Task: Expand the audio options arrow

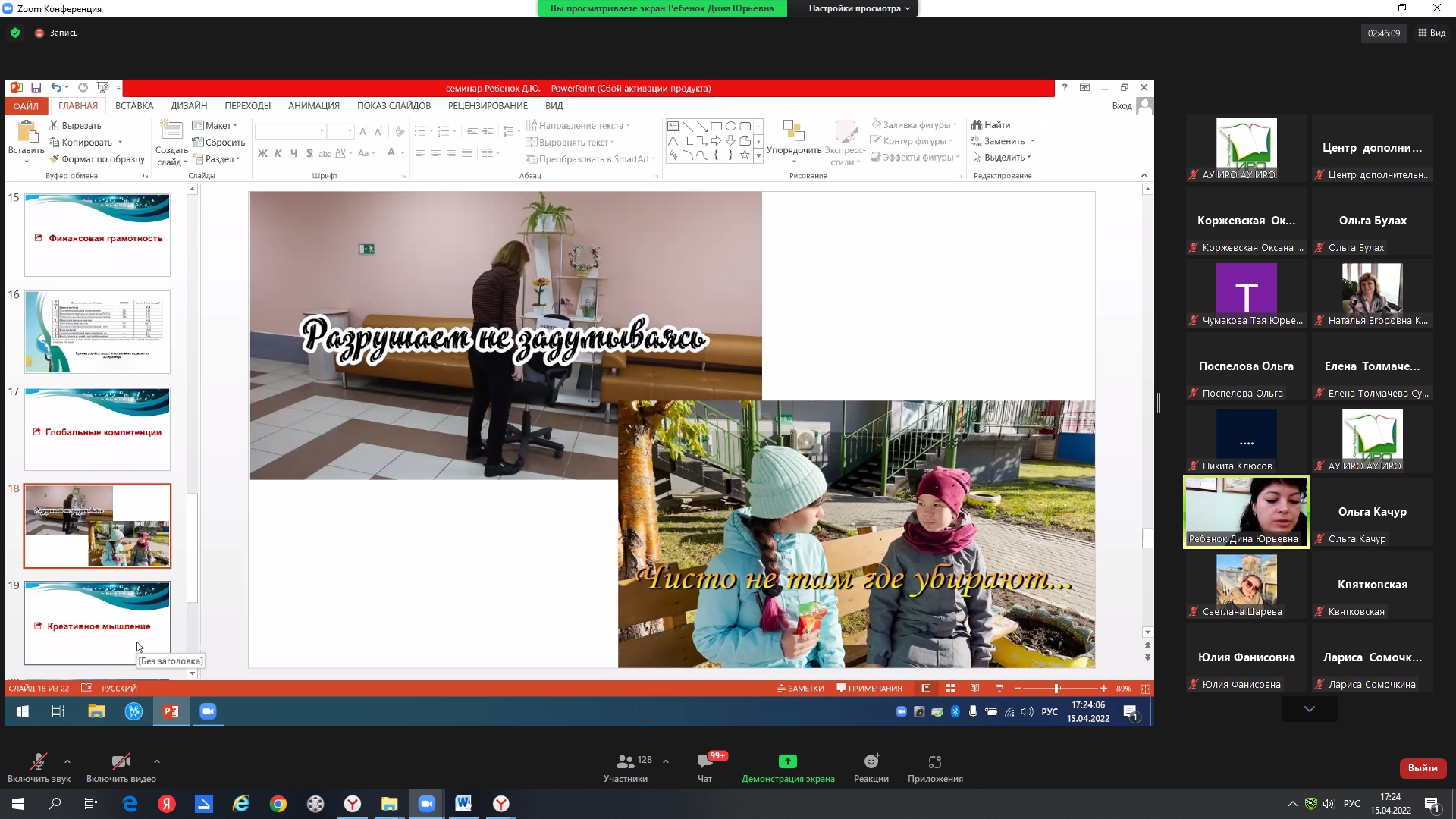Action: (67, 761)
